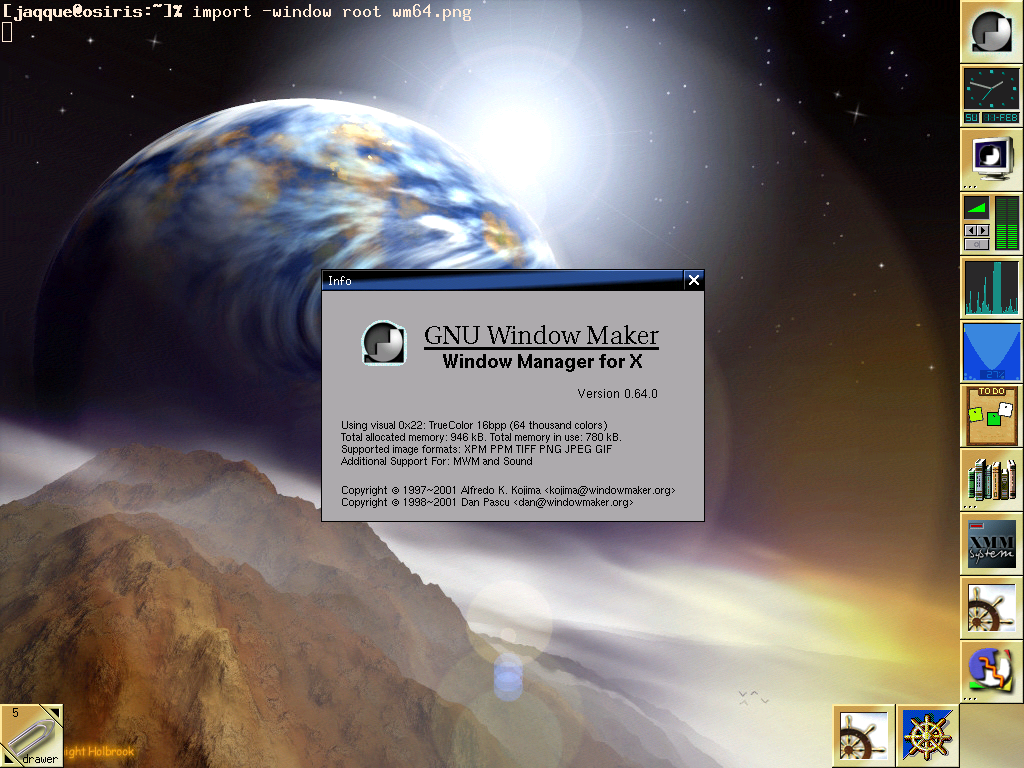This screenshot has width=1024, height=768.
Task: Launch the monitor icon with GNUstep logo
Action: tap(991, 159)
